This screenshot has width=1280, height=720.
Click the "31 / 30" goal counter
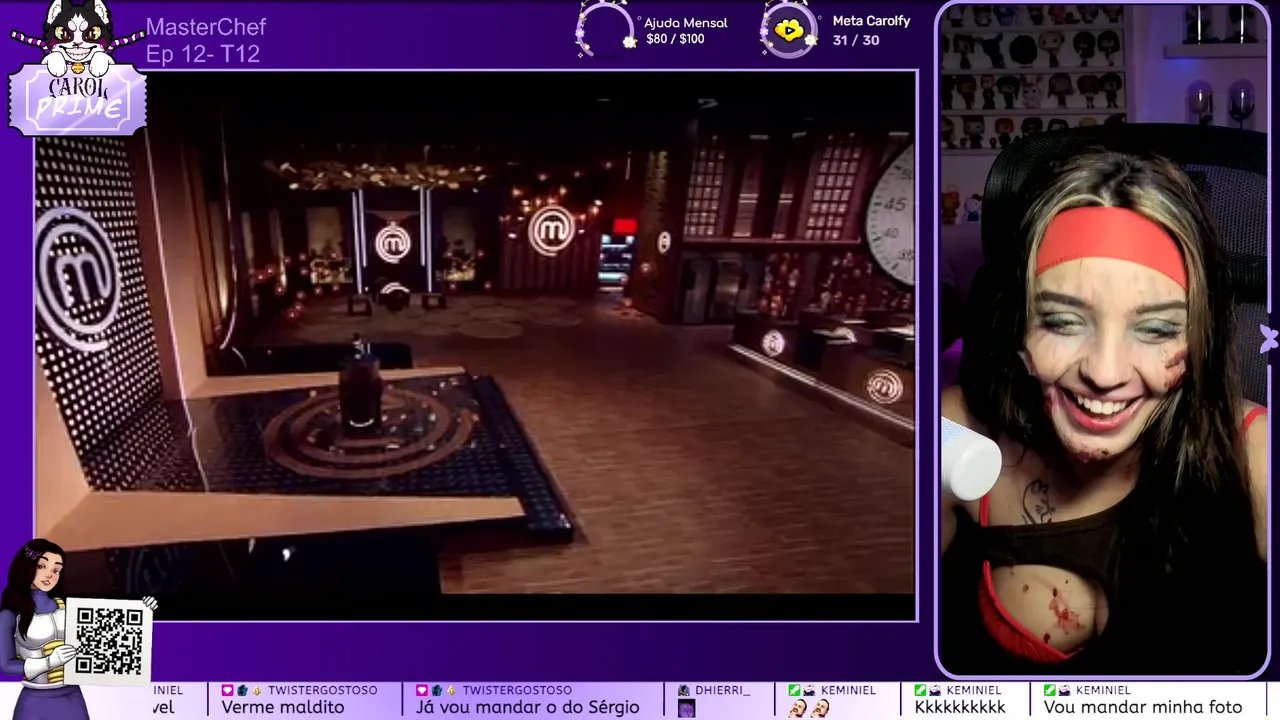856,40
